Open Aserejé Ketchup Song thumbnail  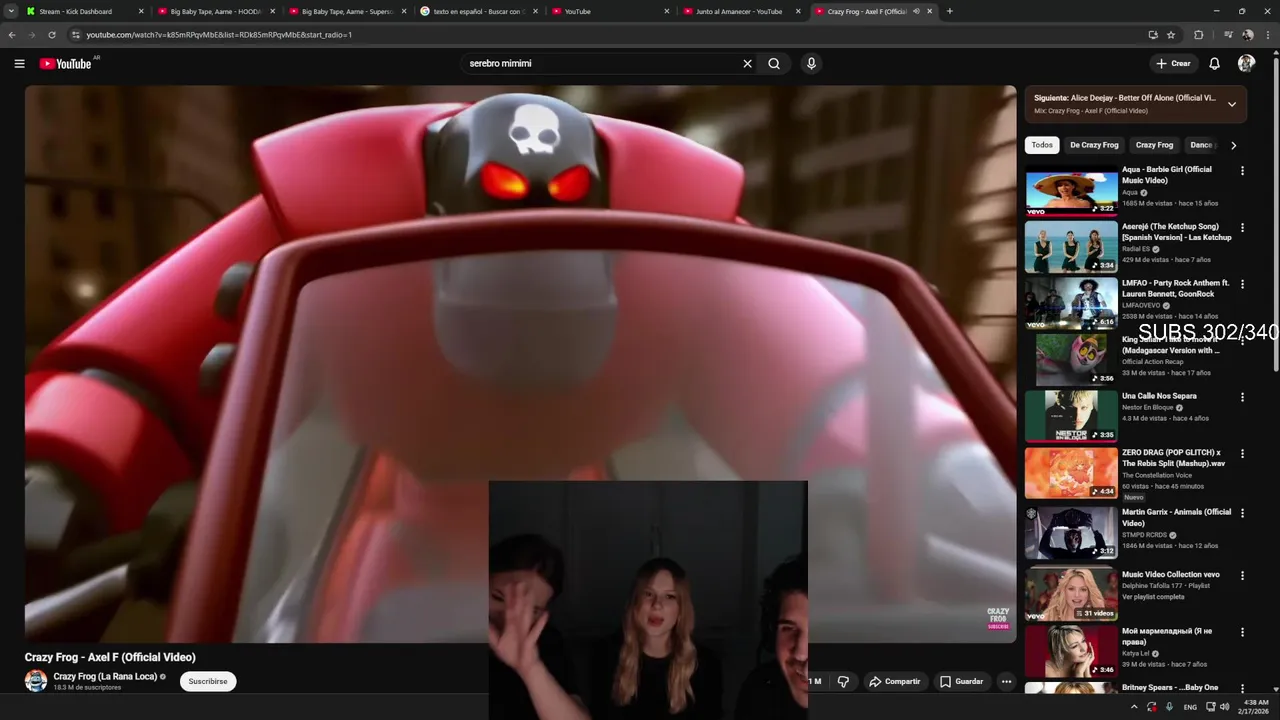pos(1071,247)
